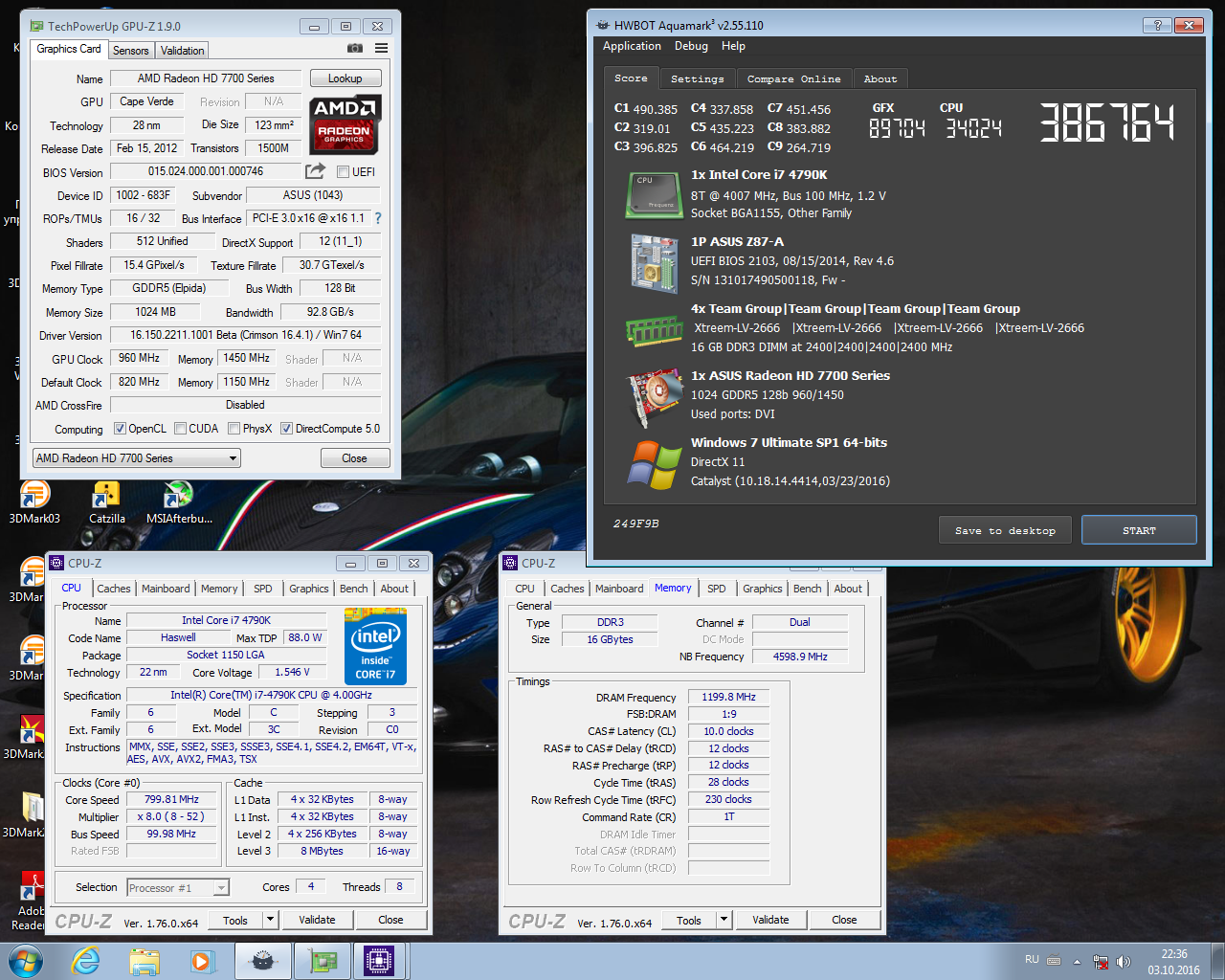Switch to the Compare Online tab

[793, 79]
